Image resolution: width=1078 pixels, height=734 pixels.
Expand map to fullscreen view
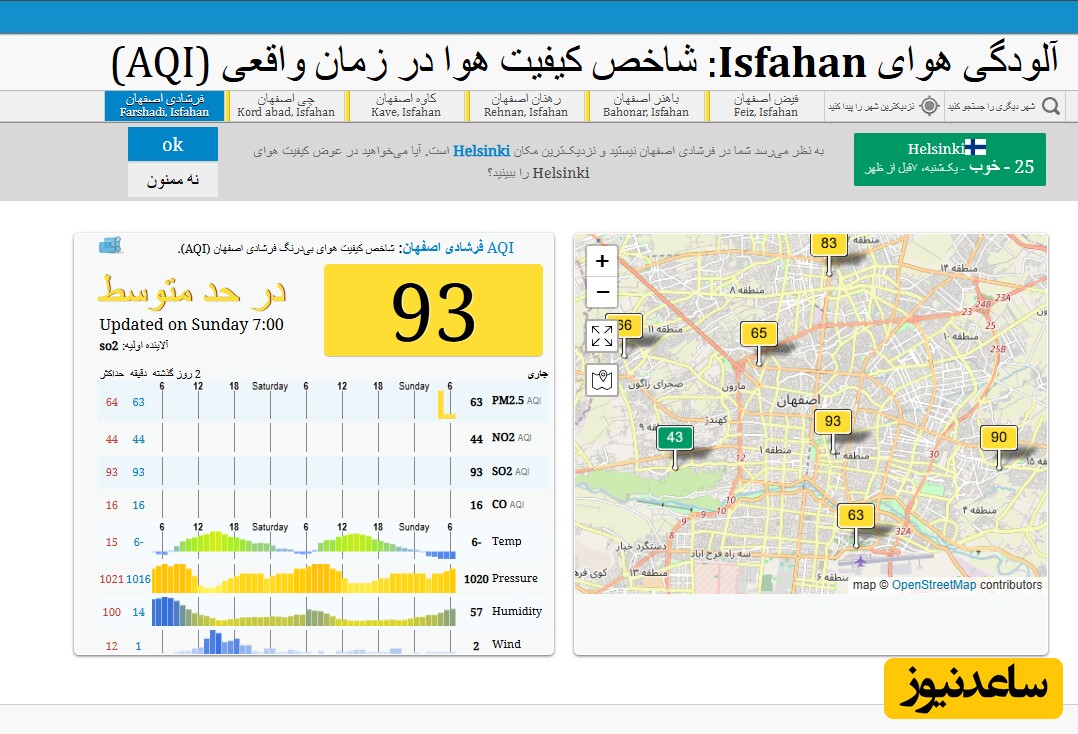[602, 336]
